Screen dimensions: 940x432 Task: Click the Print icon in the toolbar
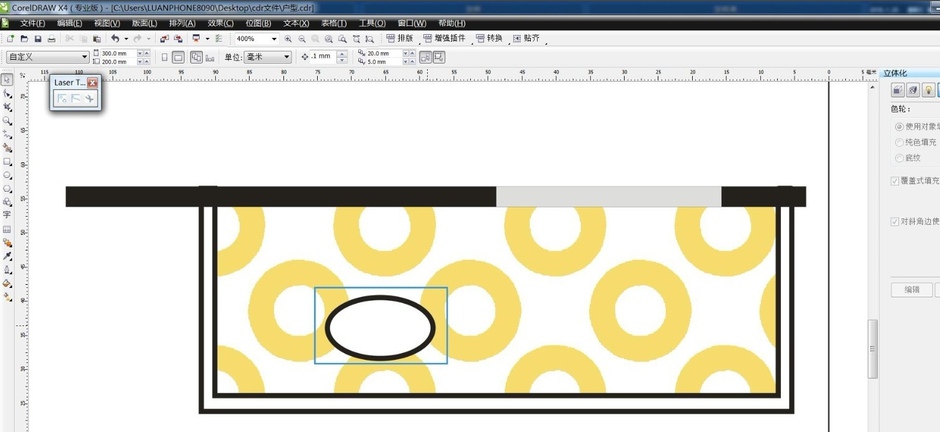click(52, 39)
